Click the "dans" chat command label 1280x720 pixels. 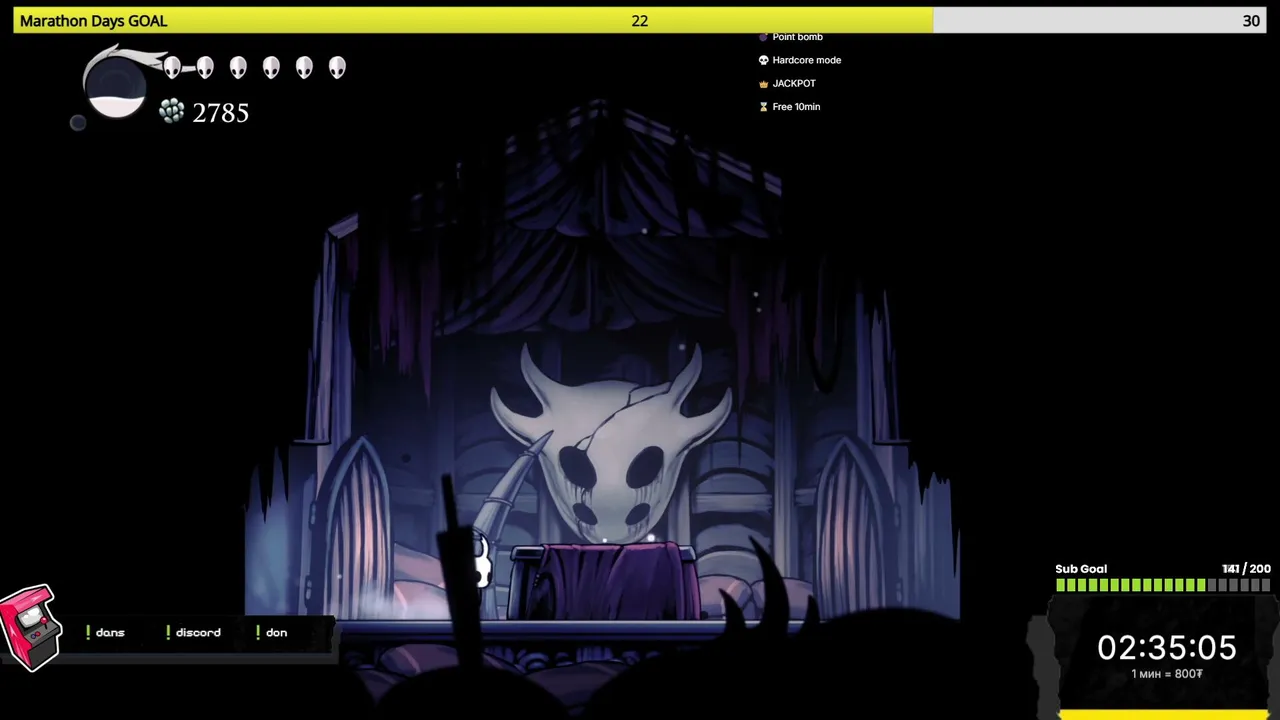tap(110, 633)
